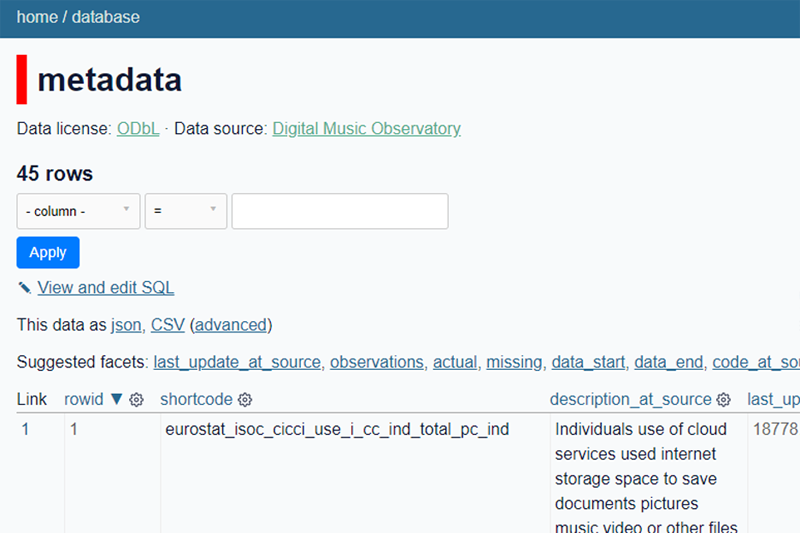
Task: Open the equals operator dropdown
Action: point(186,211)
